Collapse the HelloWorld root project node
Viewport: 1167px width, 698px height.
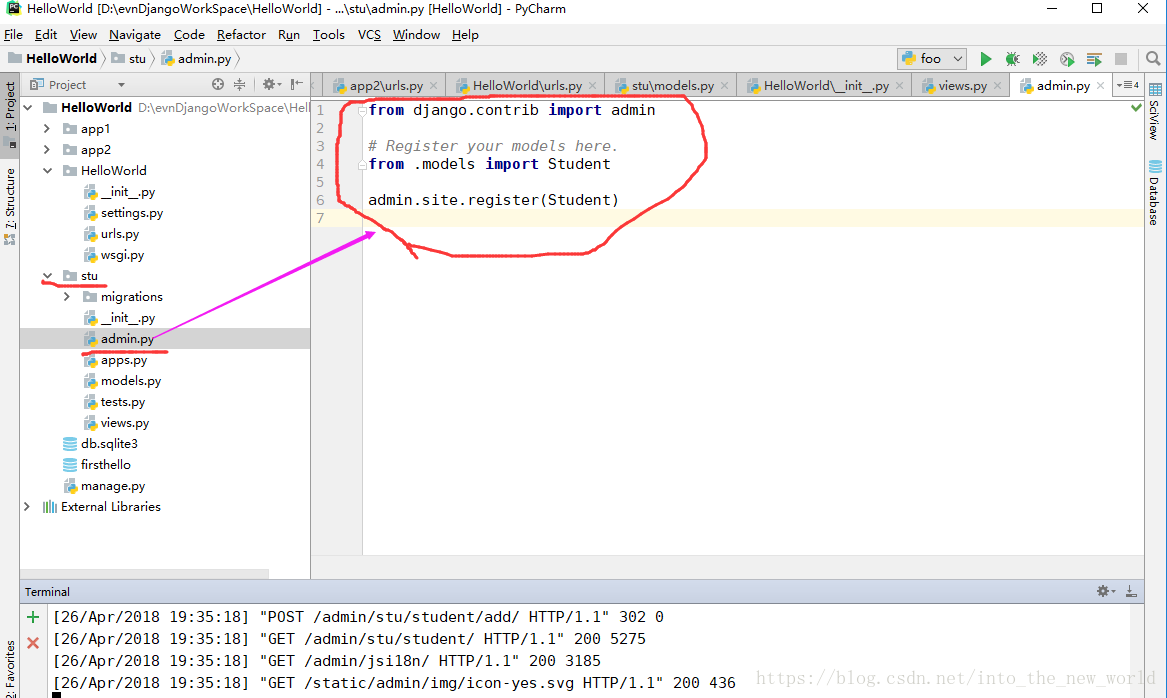pyautogui.click(x=28, y=108)
